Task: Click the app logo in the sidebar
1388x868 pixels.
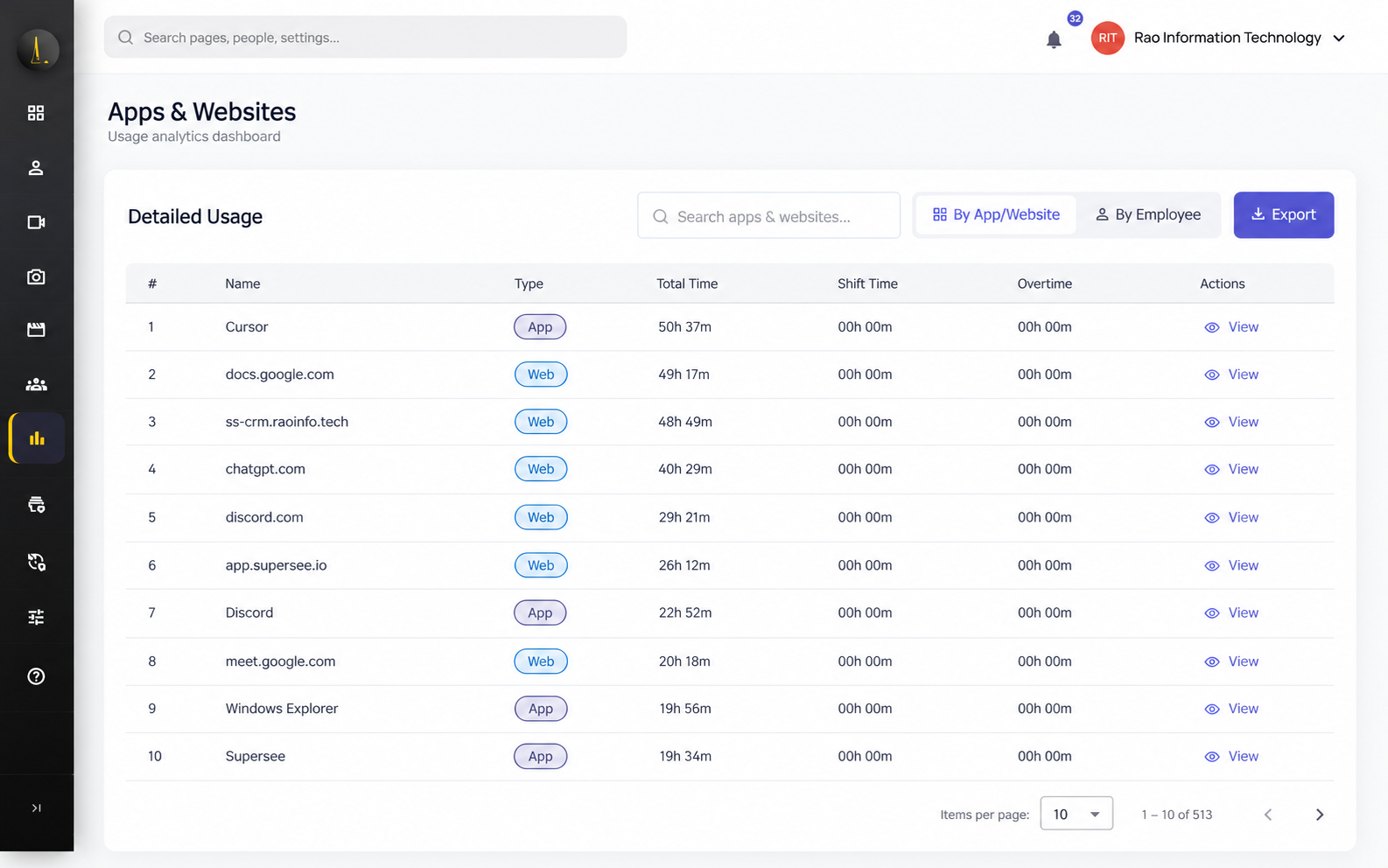Action: [38, 49]
